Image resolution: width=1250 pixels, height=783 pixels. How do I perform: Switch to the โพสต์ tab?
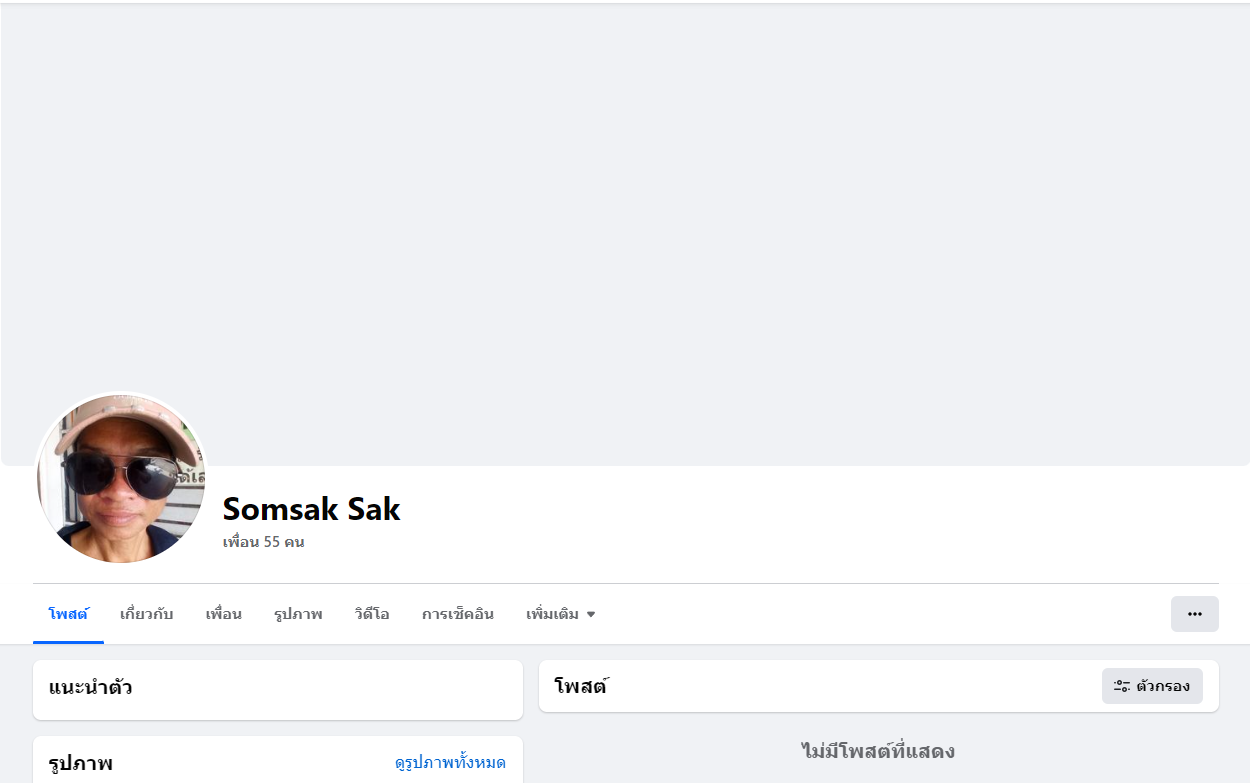point(68,614)
